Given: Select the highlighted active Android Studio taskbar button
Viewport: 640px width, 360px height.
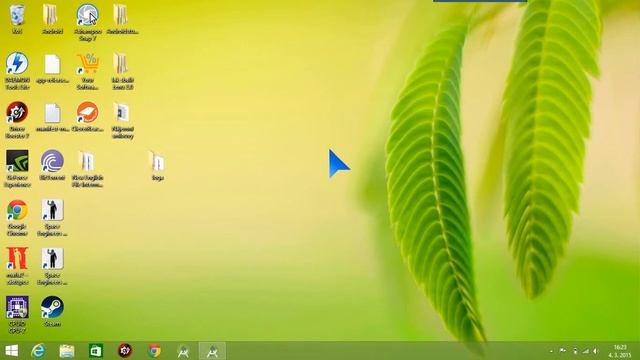Looking at the screenshot, I should point(212,351).
